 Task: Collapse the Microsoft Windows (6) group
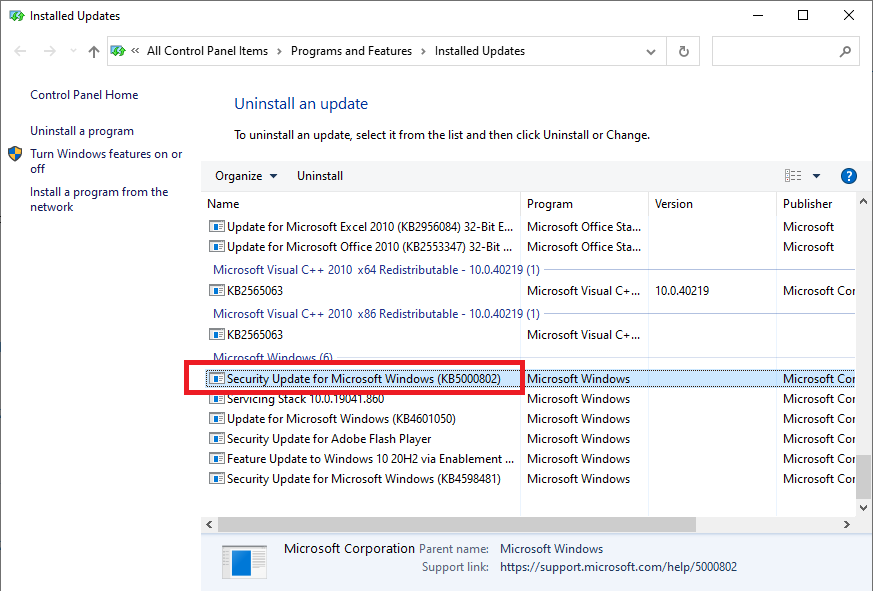[x=273, y=357]
